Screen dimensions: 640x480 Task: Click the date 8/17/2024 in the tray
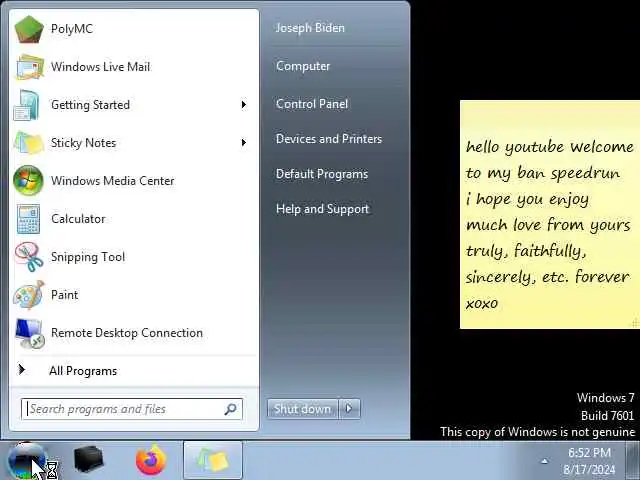(x=589, y=470)
